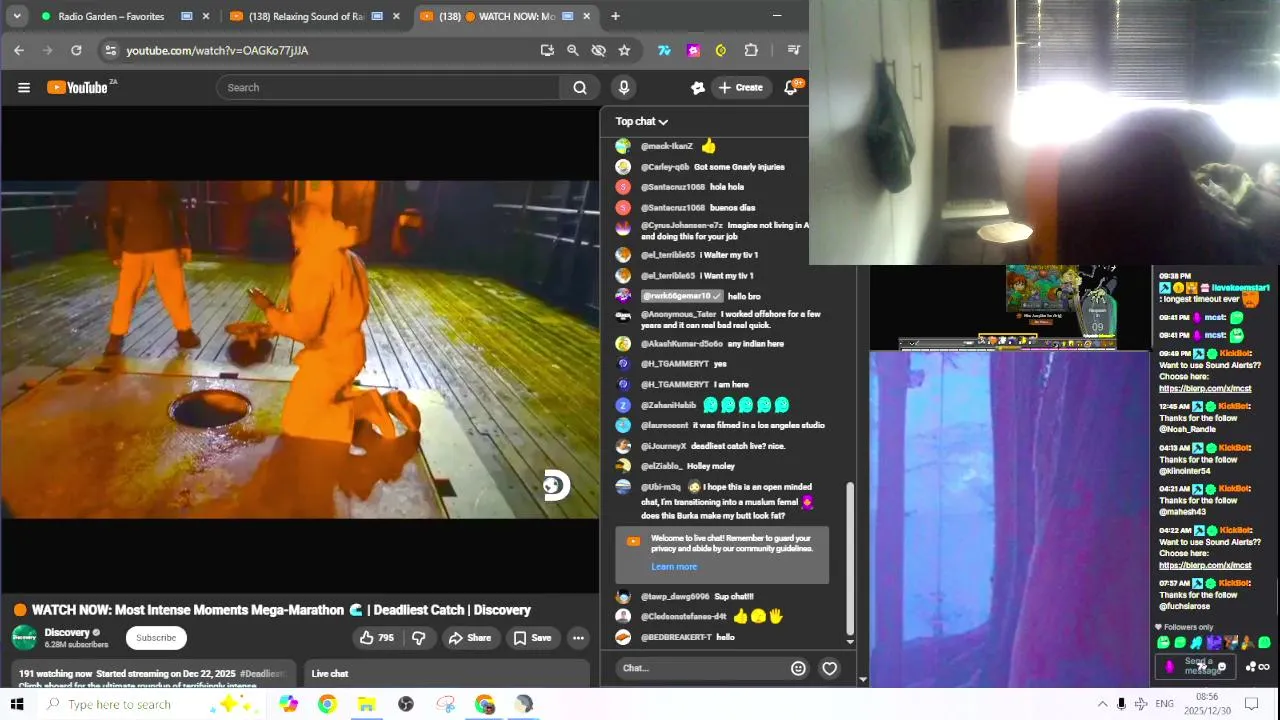Click the heart reaction icon in chat
Image resolution: width=1280 pixels, height=720 pixels.
coord(829,668)
